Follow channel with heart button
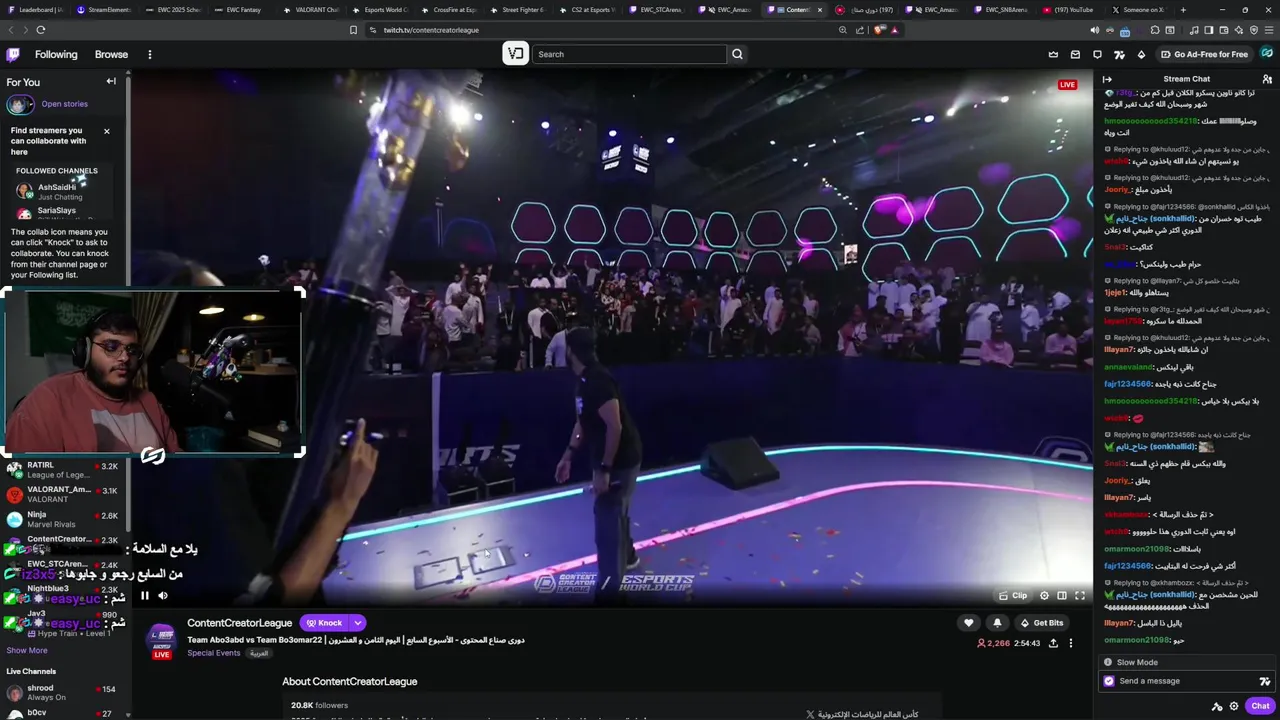This screenshot has width=1280, height=720. tap(968, 623)
